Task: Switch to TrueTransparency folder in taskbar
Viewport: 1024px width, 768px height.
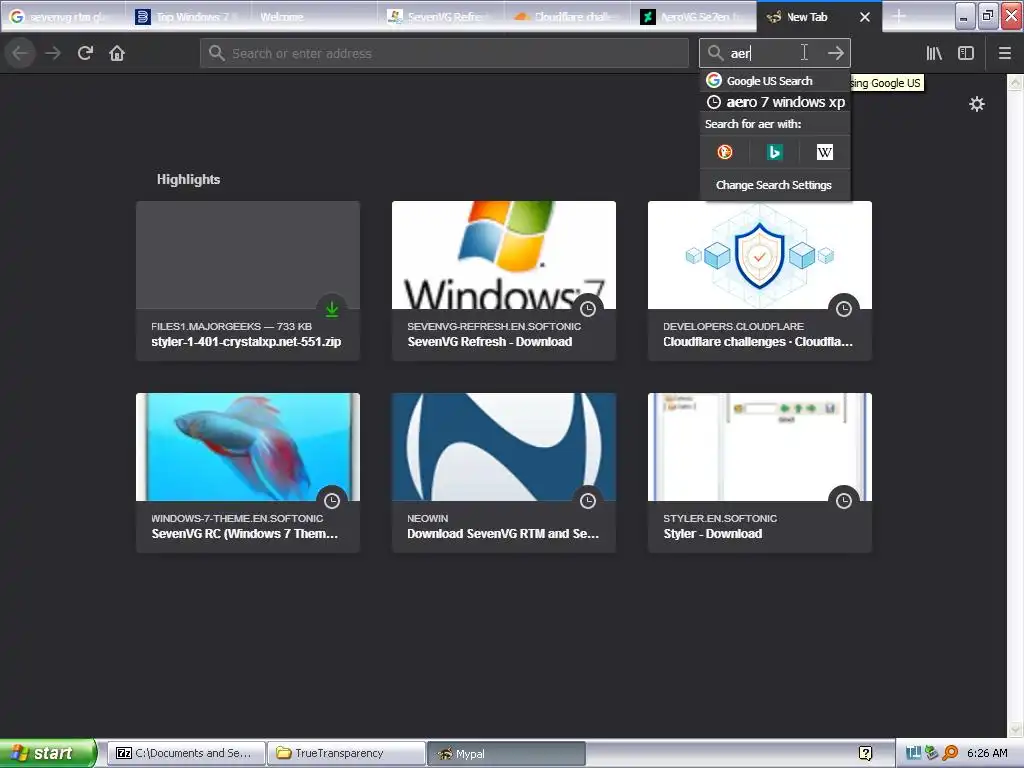Action: (x=346, y=753)
